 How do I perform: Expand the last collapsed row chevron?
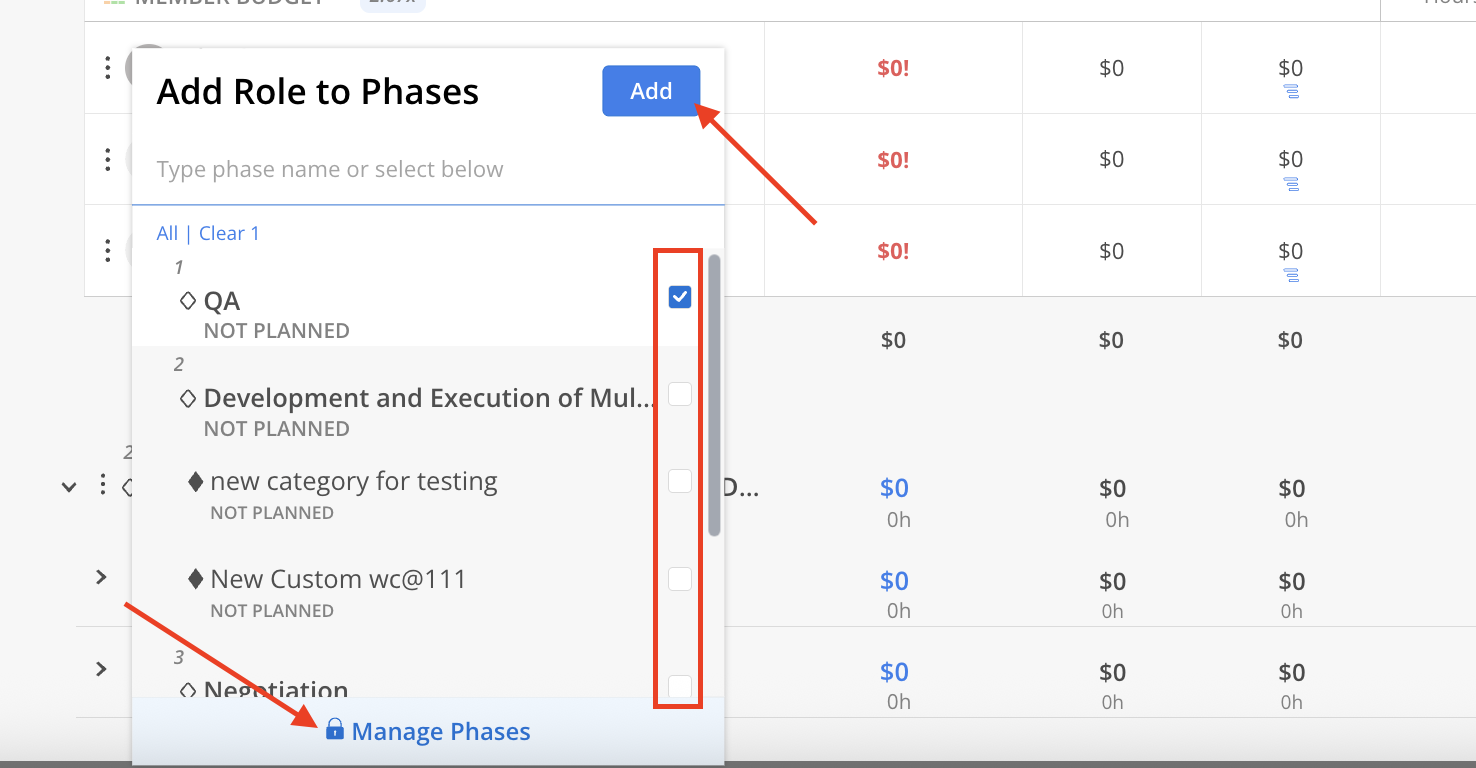tap(101, 668)
